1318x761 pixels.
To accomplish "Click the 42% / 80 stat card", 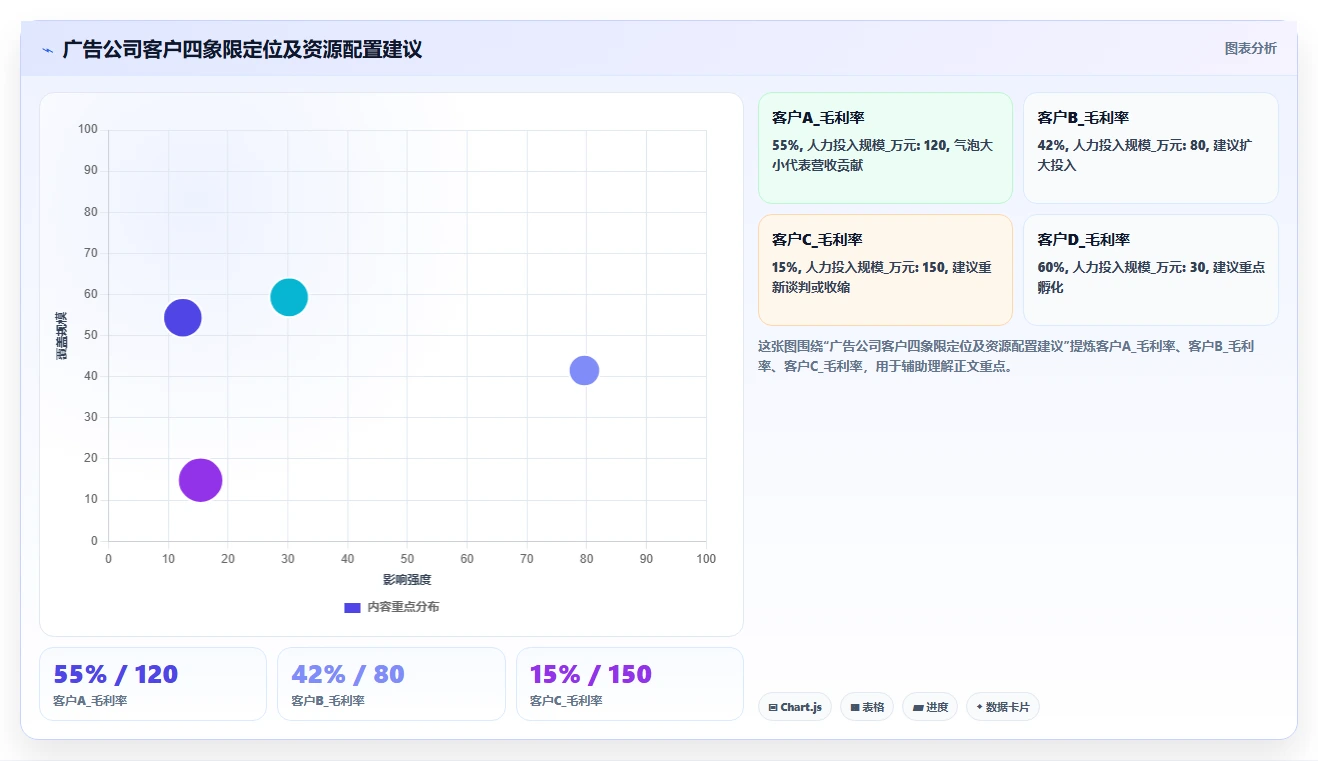I will pos(391,684).
